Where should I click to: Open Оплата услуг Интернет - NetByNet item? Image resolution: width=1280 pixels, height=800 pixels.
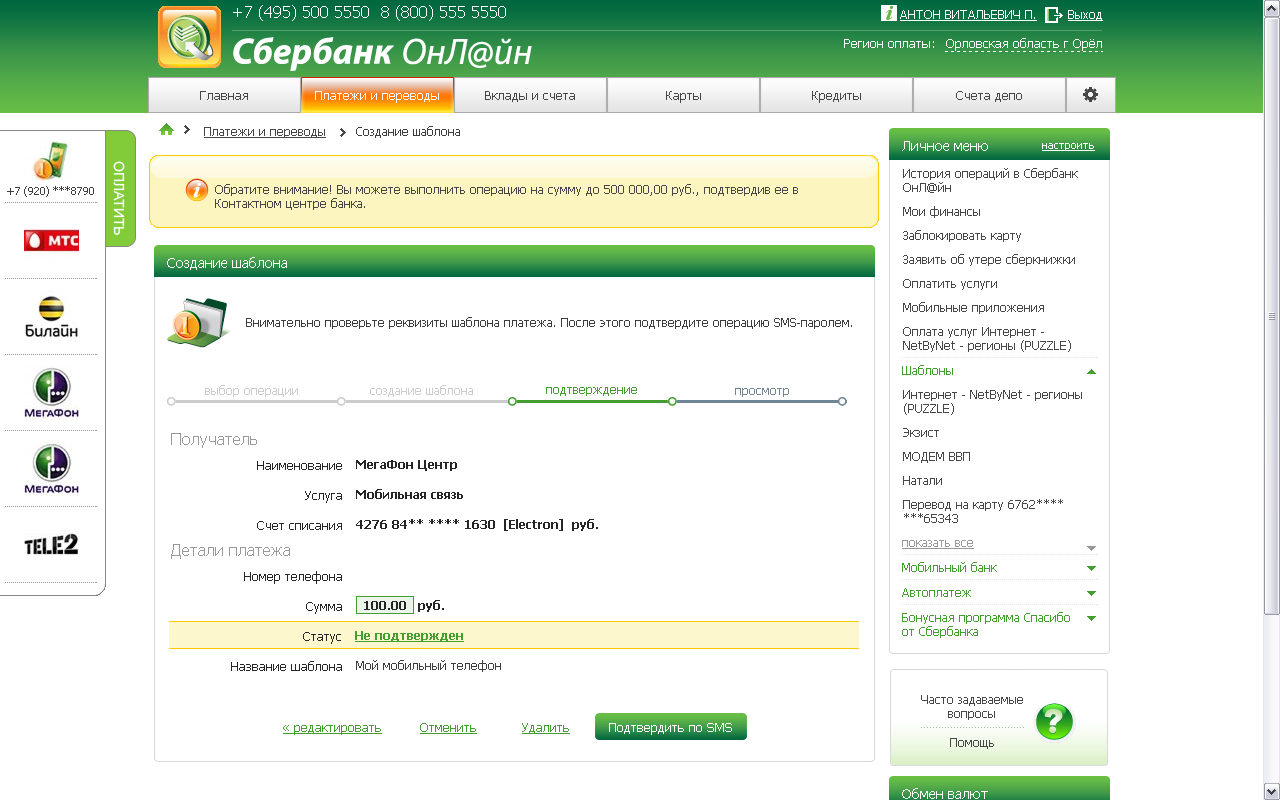coord(986,338)
